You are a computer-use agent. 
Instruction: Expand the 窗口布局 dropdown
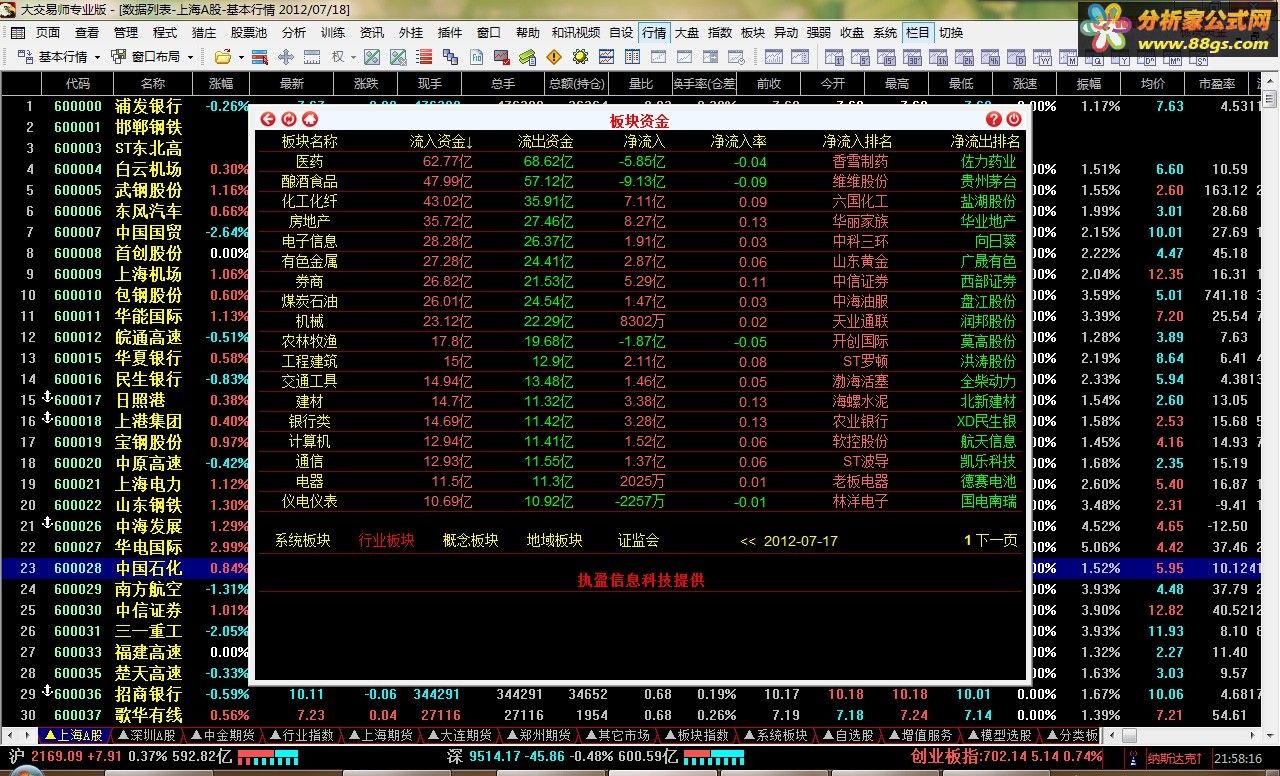190,57
